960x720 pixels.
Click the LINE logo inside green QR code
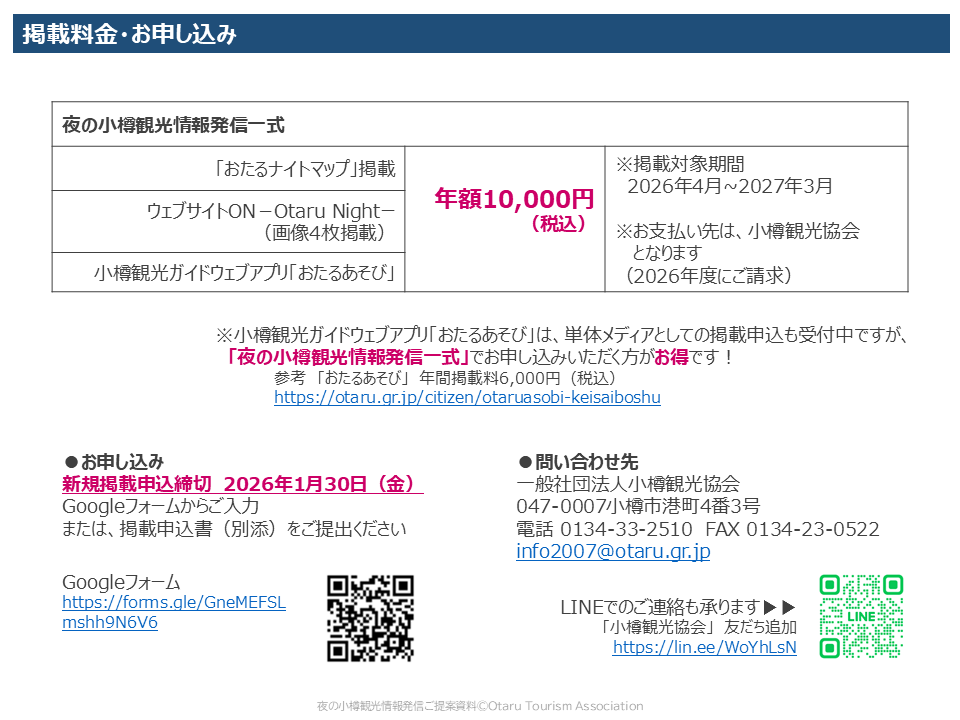click(861, 616)
